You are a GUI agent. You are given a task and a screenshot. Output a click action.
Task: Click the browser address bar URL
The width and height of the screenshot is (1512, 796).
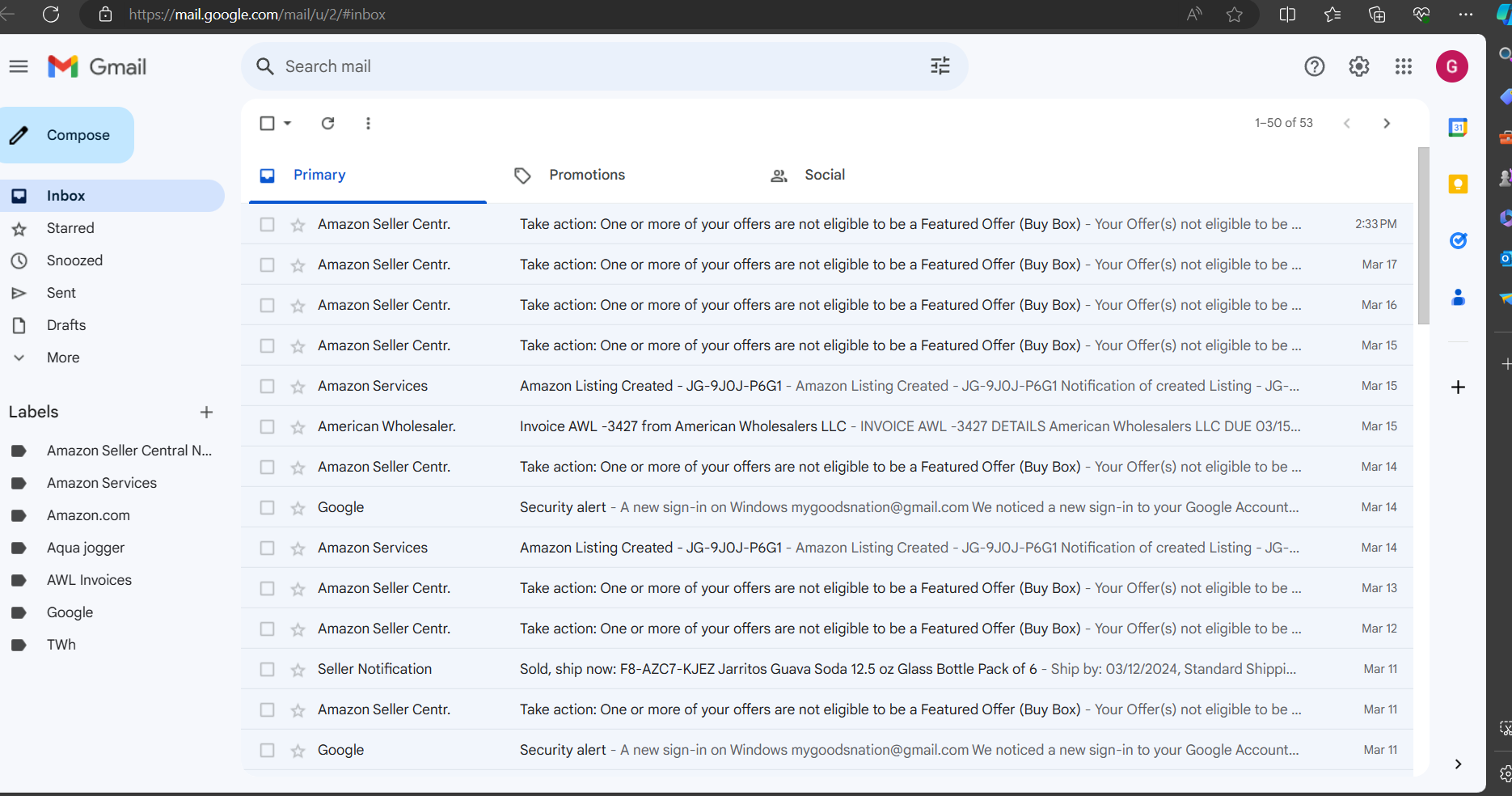[x=257, y=15]
